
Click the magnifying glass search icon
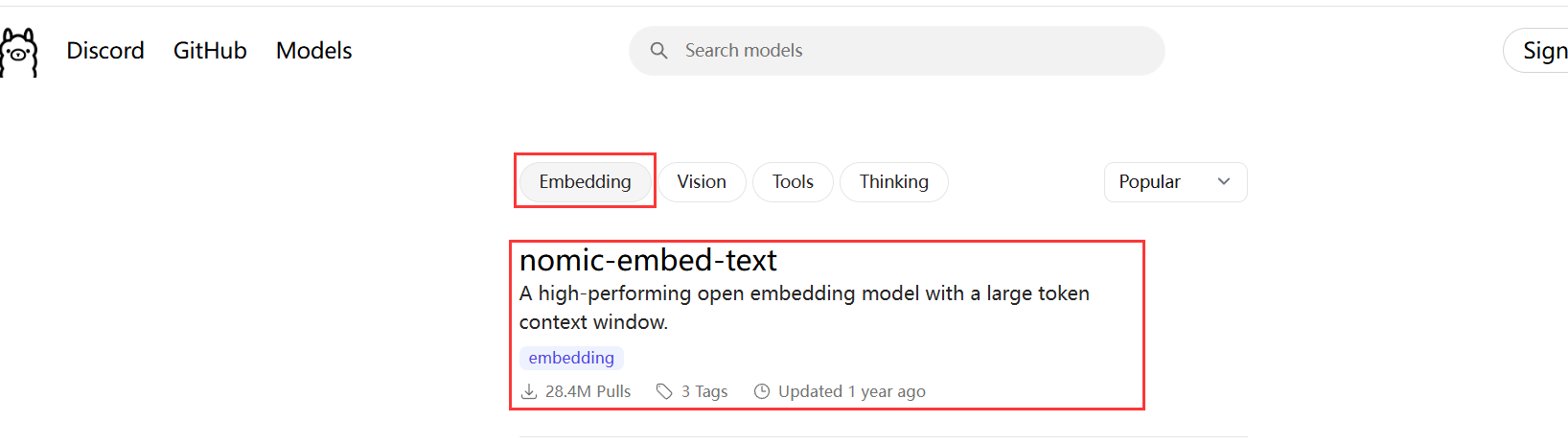pyautogui.click(x=658, y=51)
